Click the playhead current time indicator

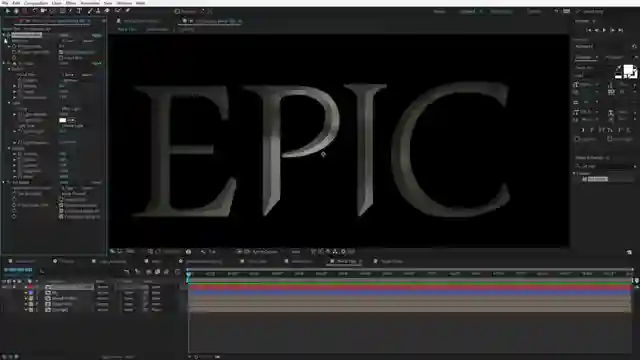coord(188,275)
